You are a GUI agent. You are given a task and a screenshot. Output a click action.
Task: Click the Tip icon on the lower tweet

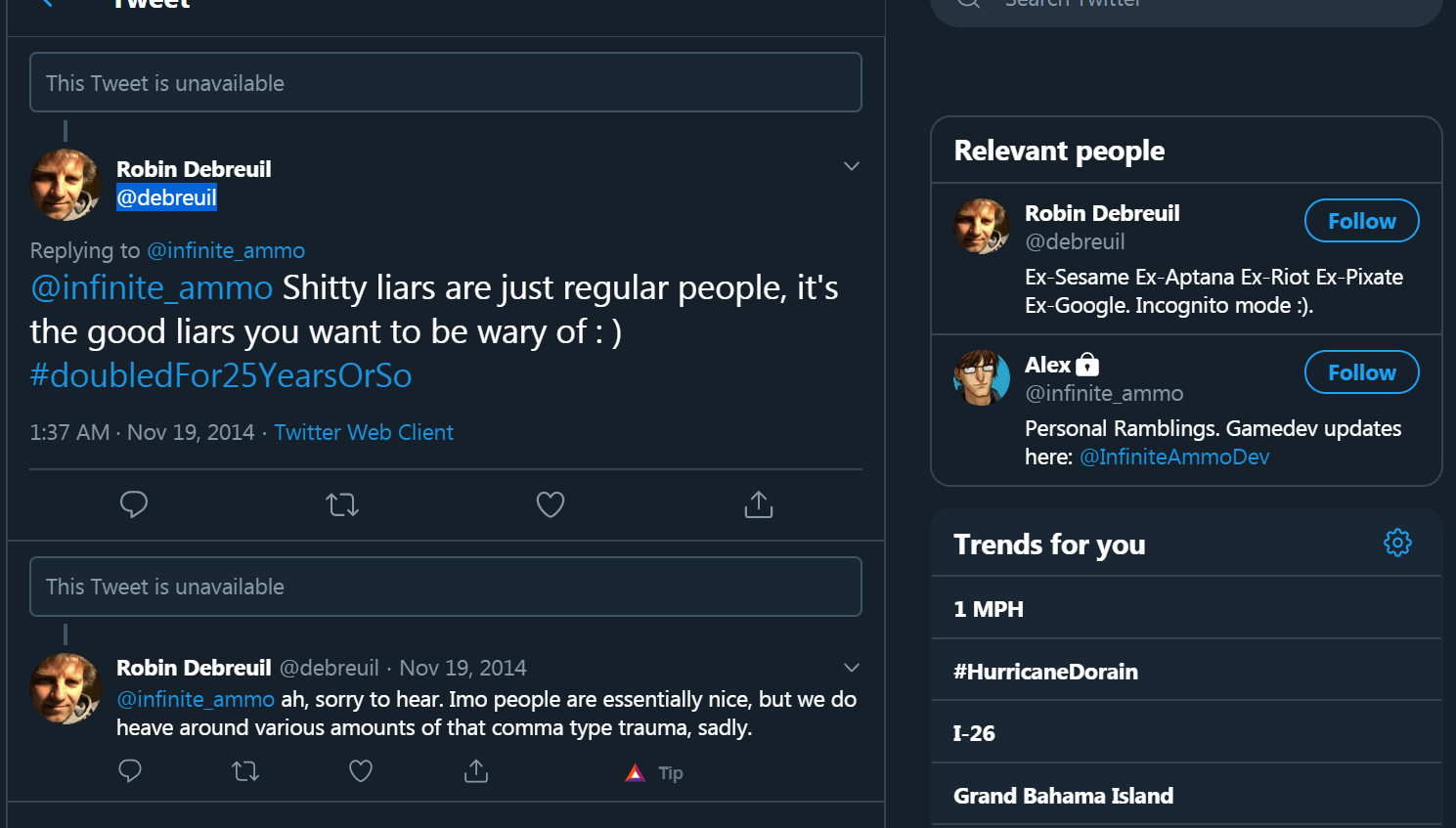pos(654,772)
